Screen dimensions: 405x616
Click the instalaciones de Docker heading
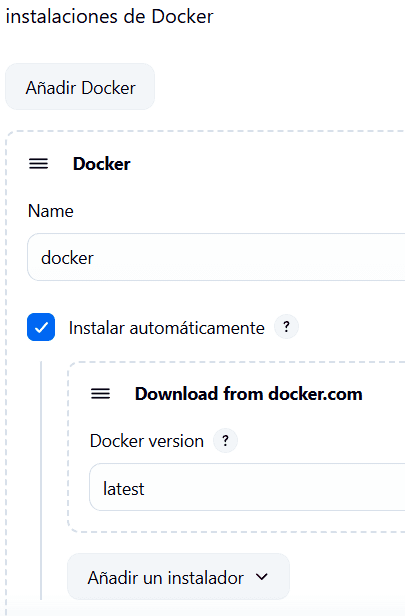[110, 16]
